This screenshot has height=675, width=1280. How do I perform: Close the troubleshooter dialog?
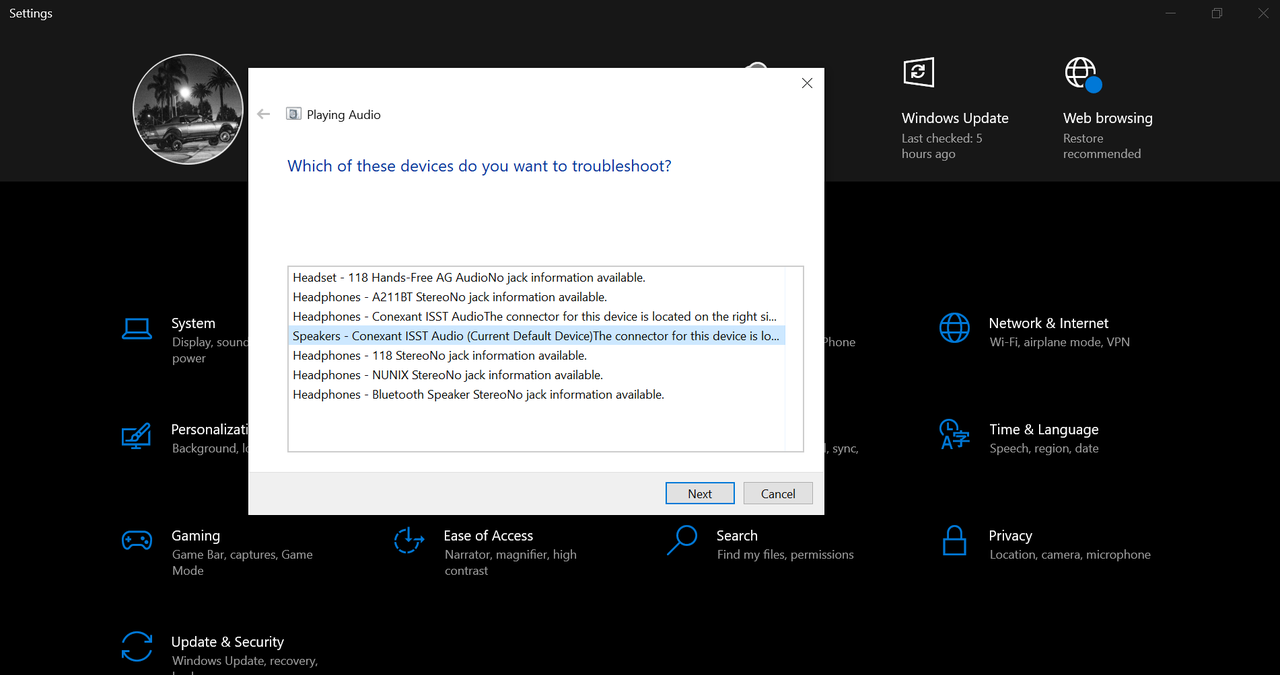807,83
